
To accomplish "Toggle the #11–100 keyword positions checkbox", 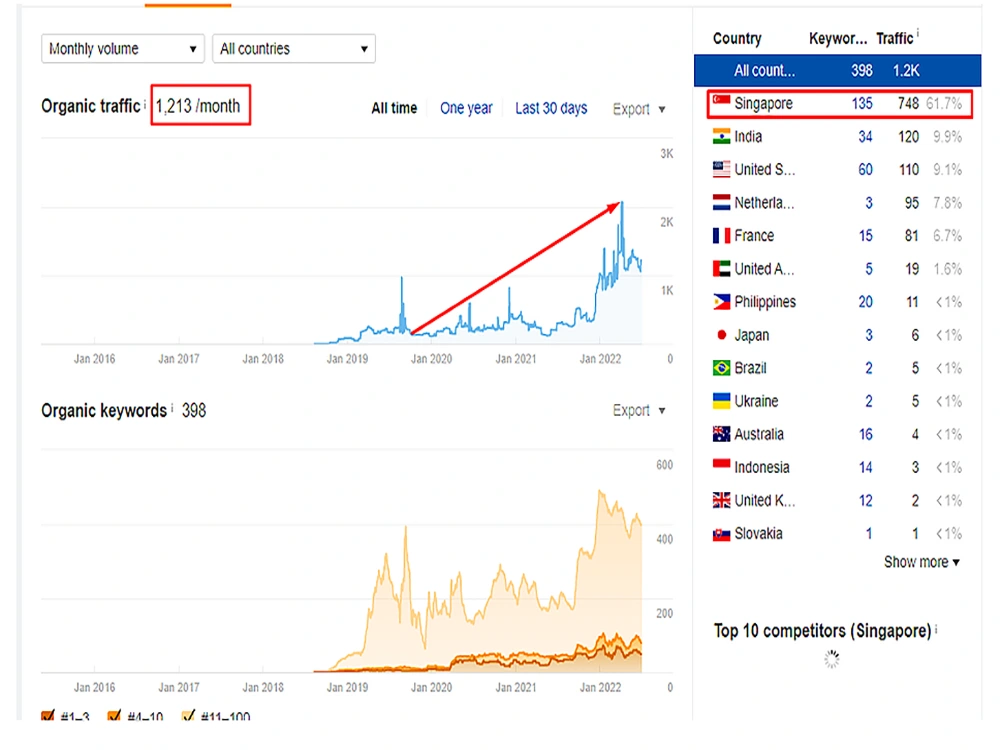I will (x=188, y=716).
